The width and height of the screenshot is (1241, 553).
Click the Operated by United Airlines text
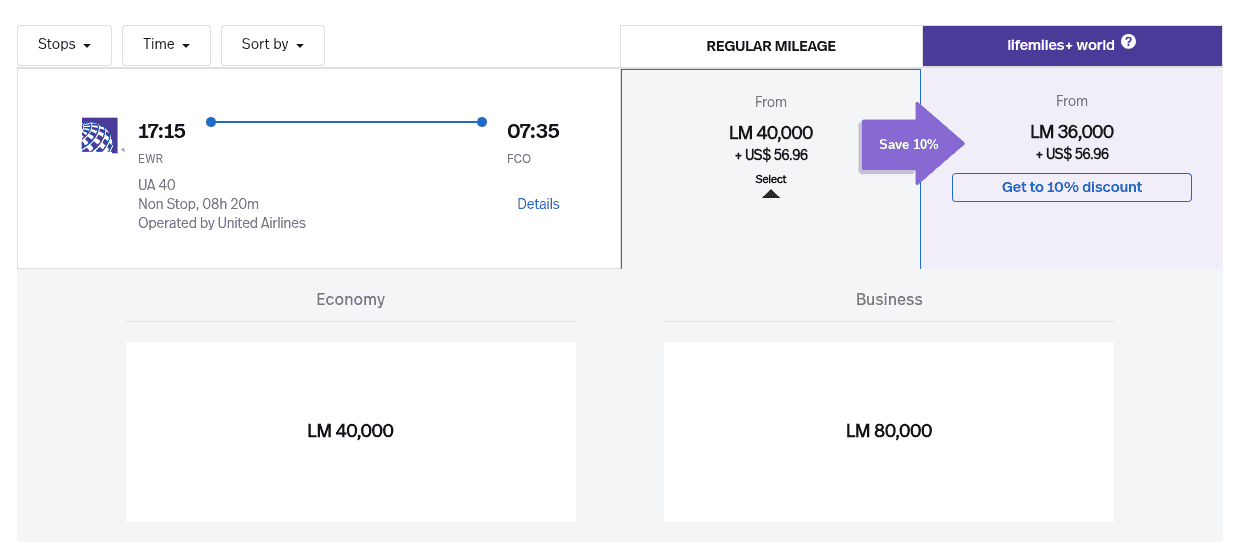[x=222, y=223]
